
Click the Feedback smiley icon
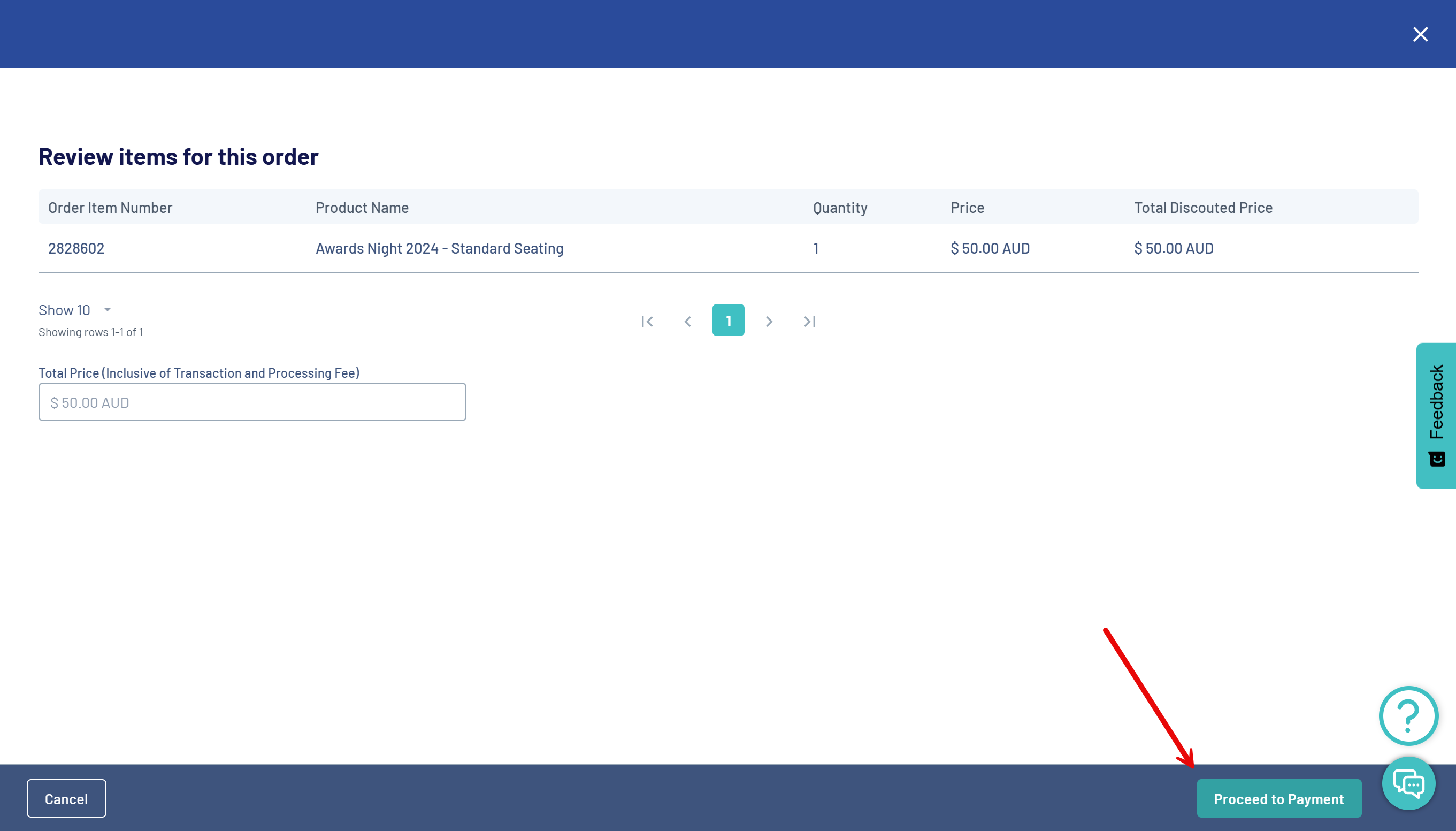[x=1437, y=459]
